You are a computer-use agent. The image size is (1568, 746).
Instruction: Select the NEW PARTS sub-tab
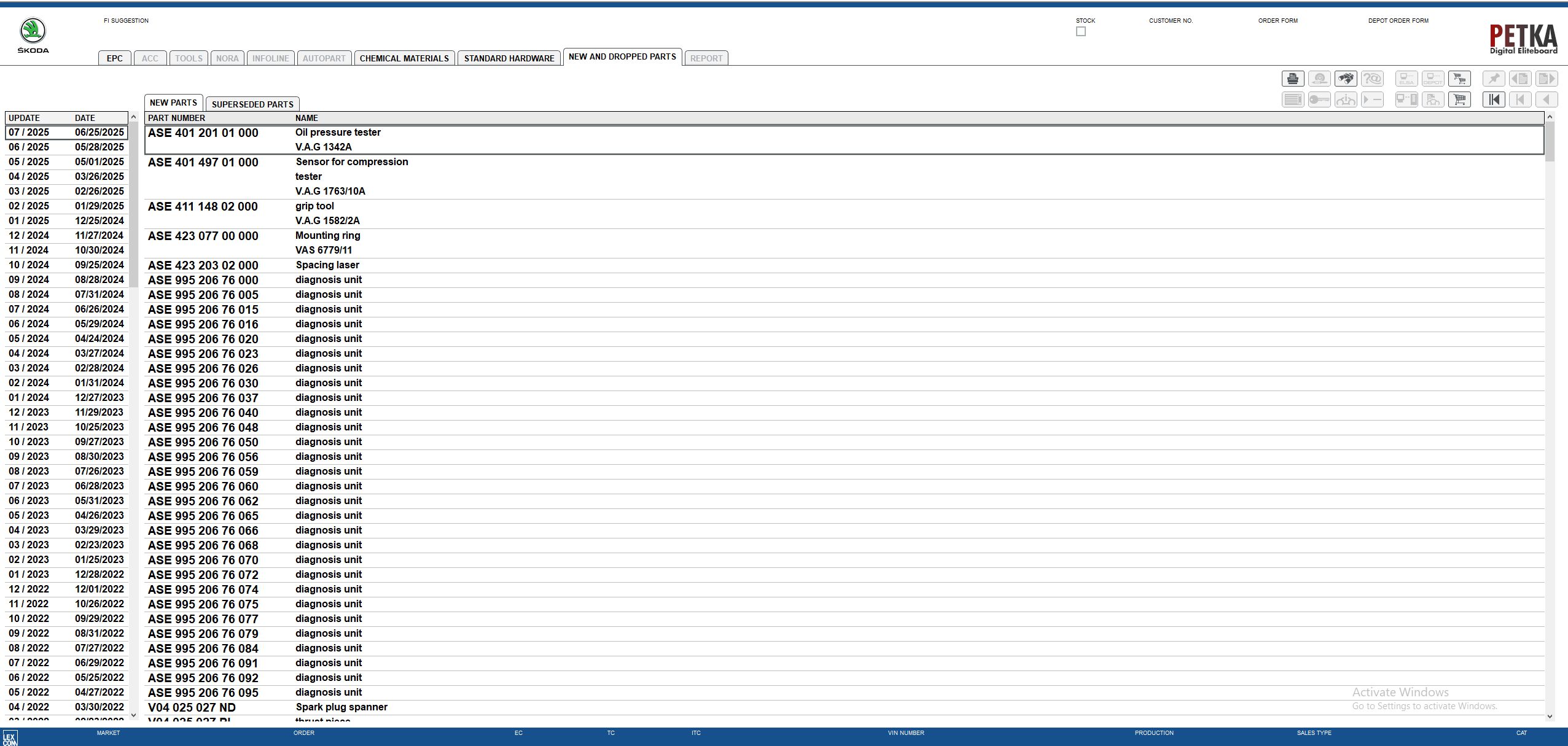(x=173, y=103)
